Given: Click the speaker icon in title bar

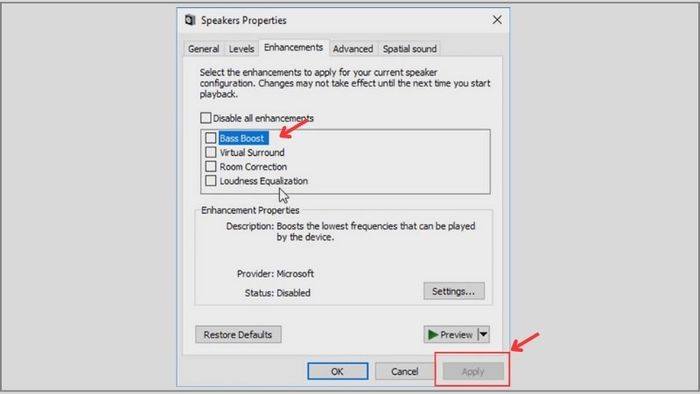Looking at the screenshot, I should pos(190,20).
